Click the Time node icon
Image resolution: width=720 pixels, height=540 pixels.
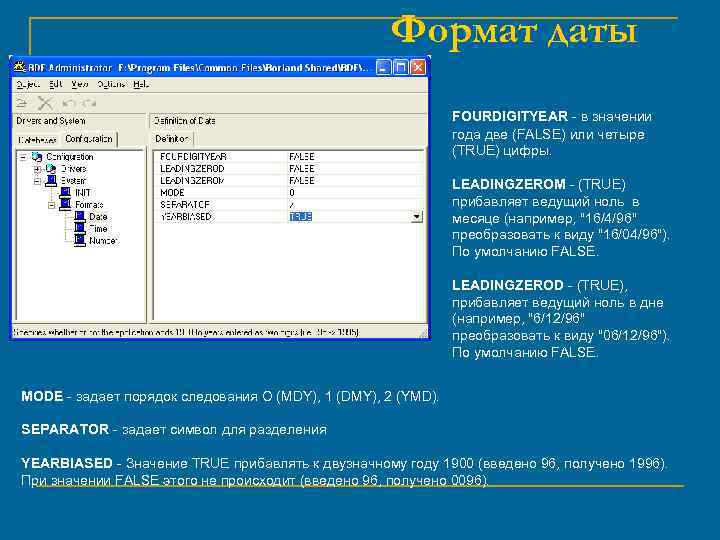pyautogui.click(x=80, y=228)
